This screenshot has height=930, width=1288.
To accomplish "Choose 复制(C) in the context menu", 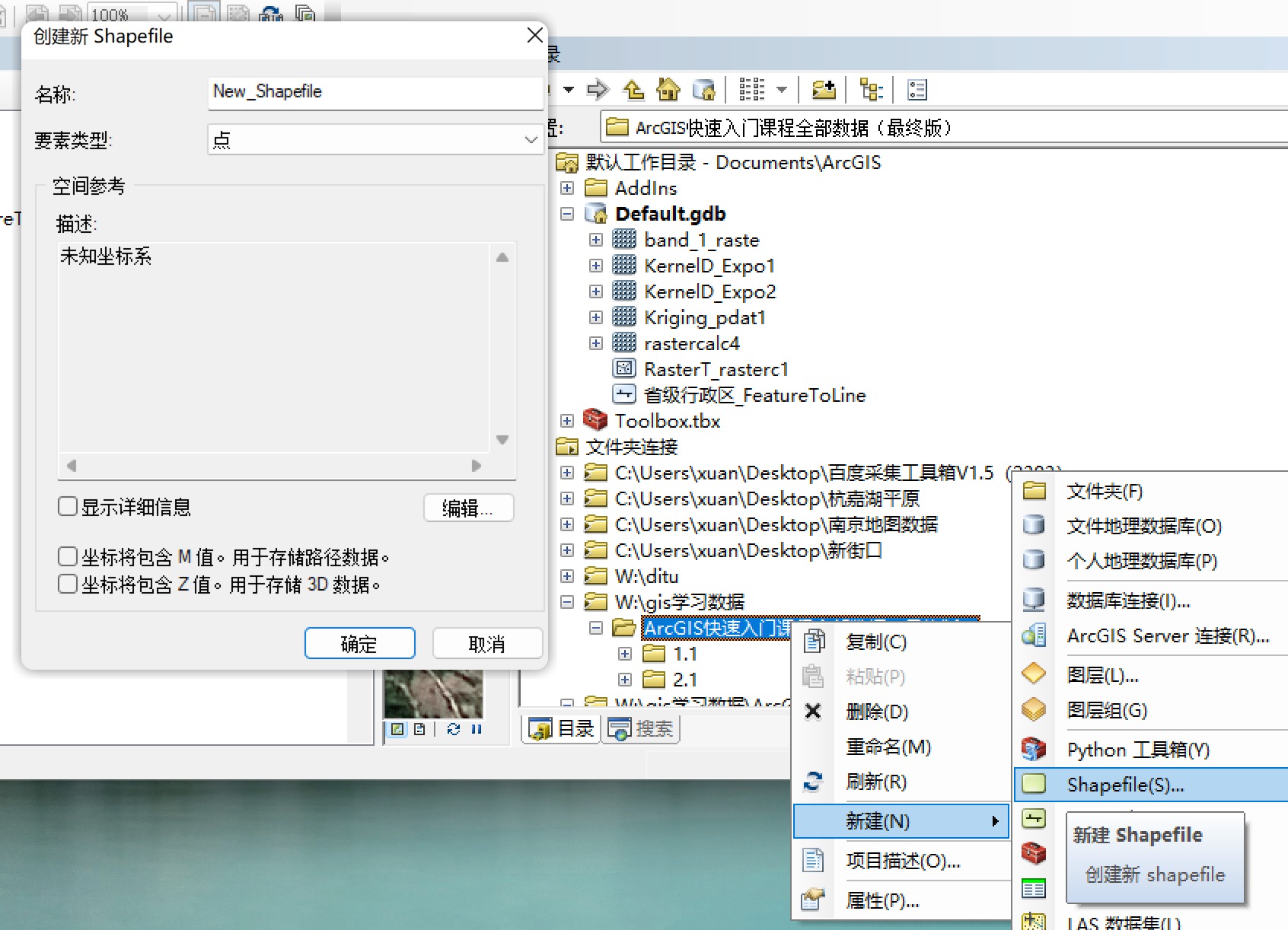I will tap(901, 642).
